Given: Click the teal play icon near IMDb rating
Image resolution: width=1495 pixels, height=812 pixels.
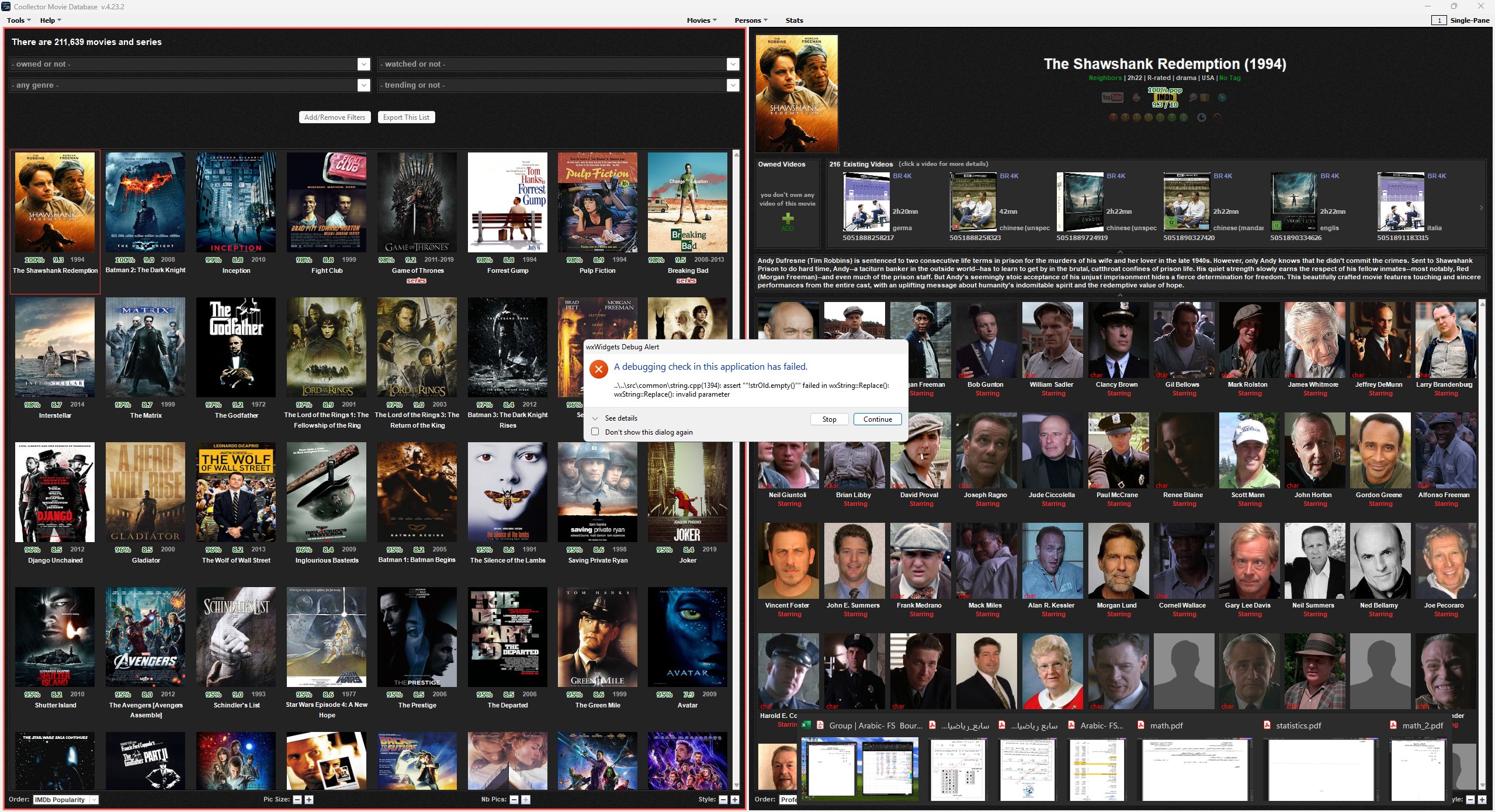Looking at the screenshot, I should point(1222,98).
